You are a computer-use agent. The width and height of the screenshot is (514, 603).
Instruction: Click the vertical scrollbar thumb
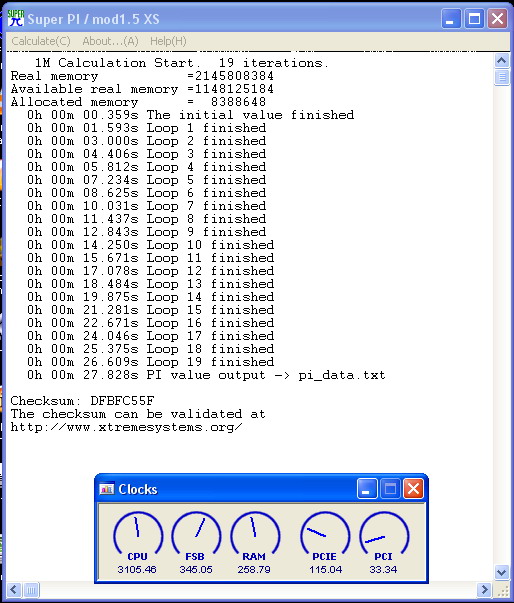[502, 77]
